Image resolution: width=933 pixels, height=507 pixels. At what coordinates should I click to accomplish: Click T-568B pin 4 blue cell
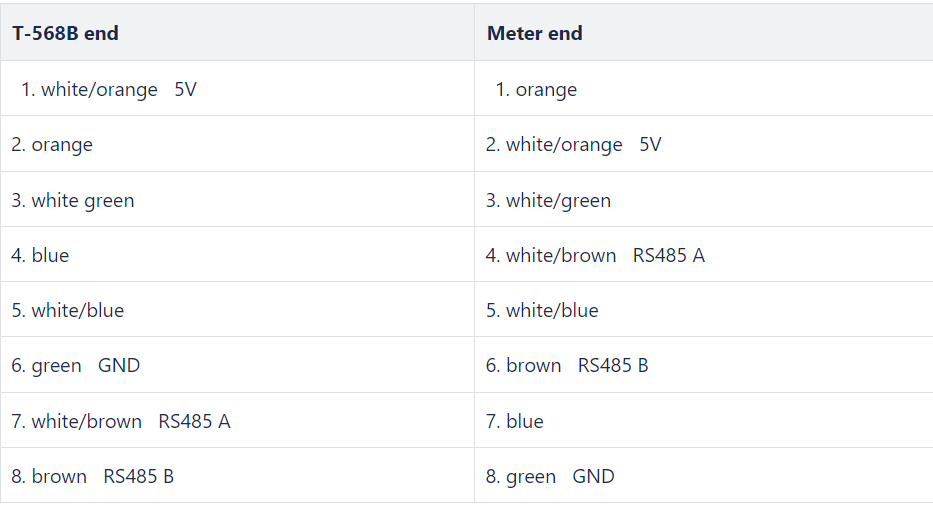pyautogui.click(x=40, y=256)
